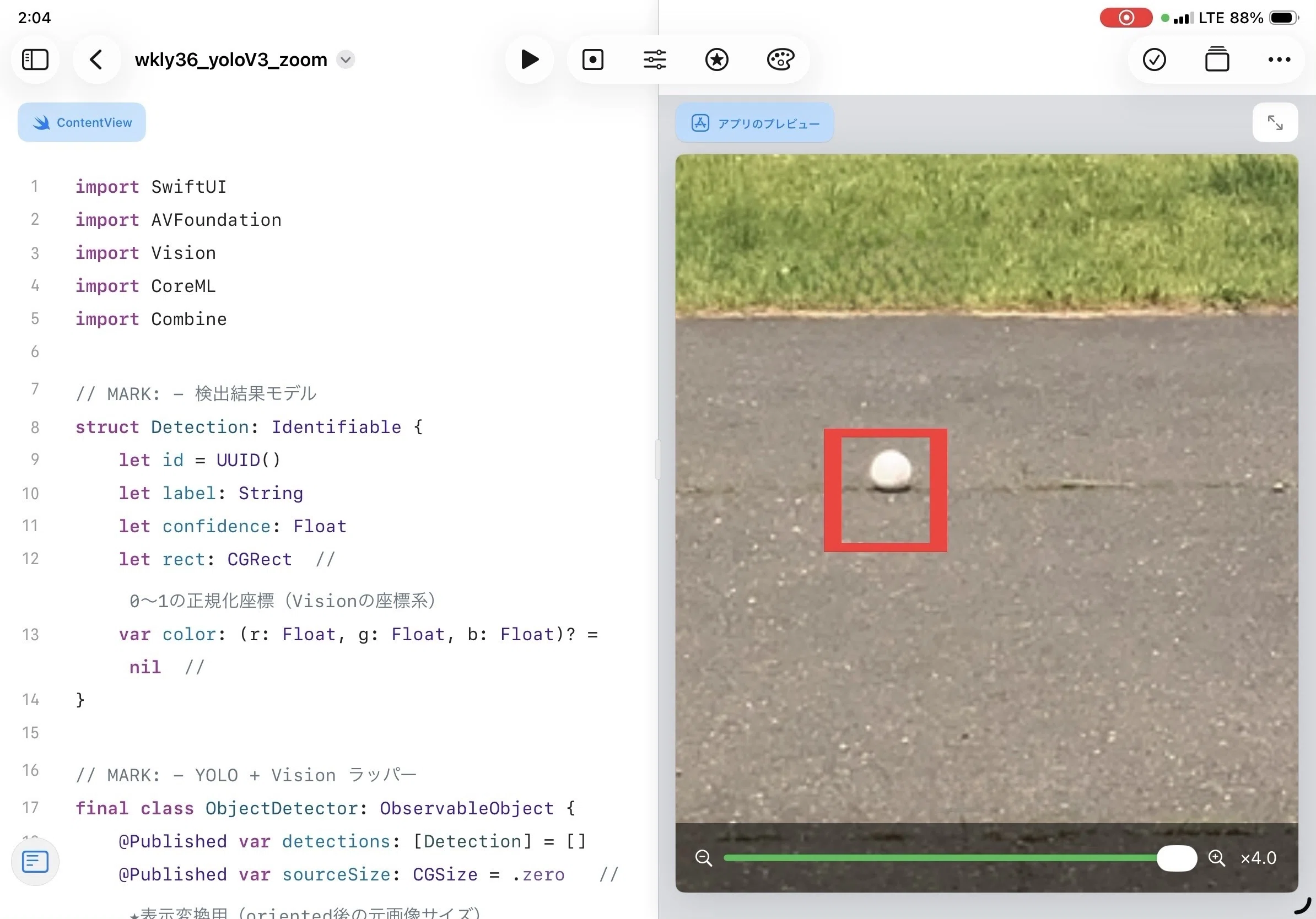Click the white zoom slider thumb

point(1176,858)
